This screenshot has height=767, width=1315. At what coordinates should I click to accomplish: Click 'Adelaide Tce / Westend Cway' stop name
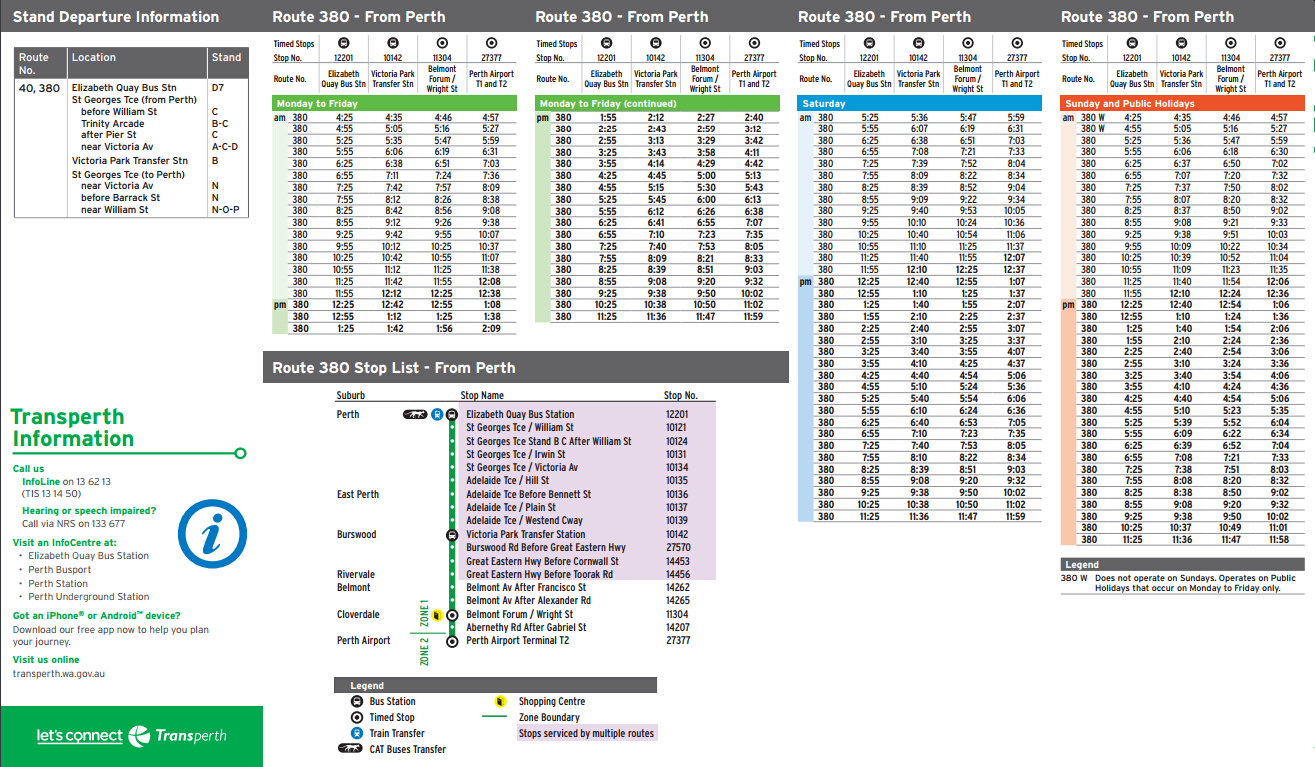(x=524, y=521)
